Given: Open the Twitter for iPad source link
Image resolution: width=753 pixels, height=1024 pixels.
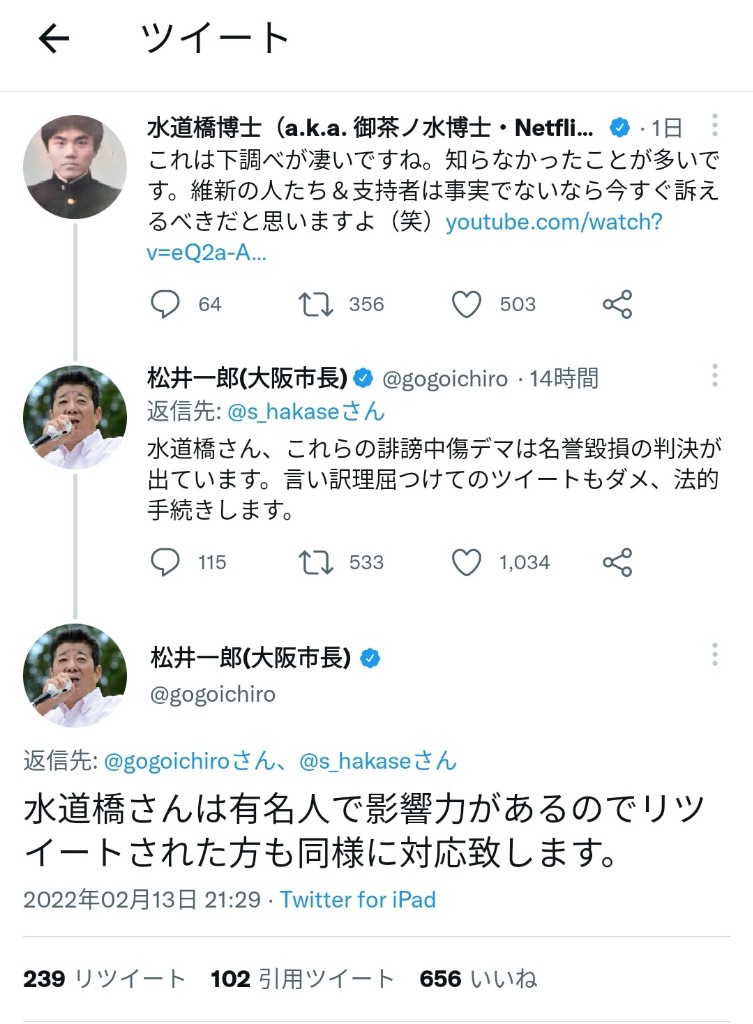Looking at the screenshot, I should point(357,899).
